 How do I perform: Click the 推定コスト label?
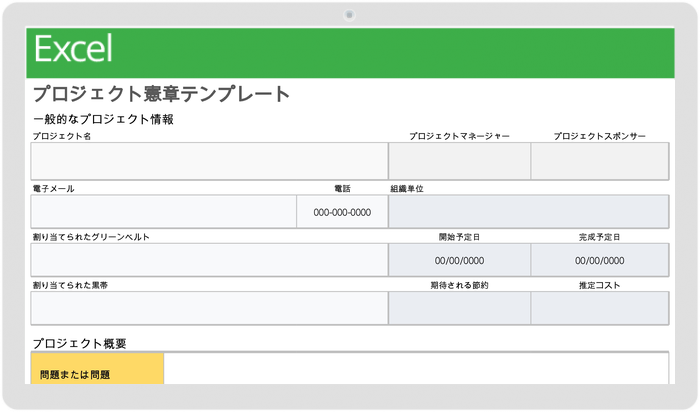(600, 285)
